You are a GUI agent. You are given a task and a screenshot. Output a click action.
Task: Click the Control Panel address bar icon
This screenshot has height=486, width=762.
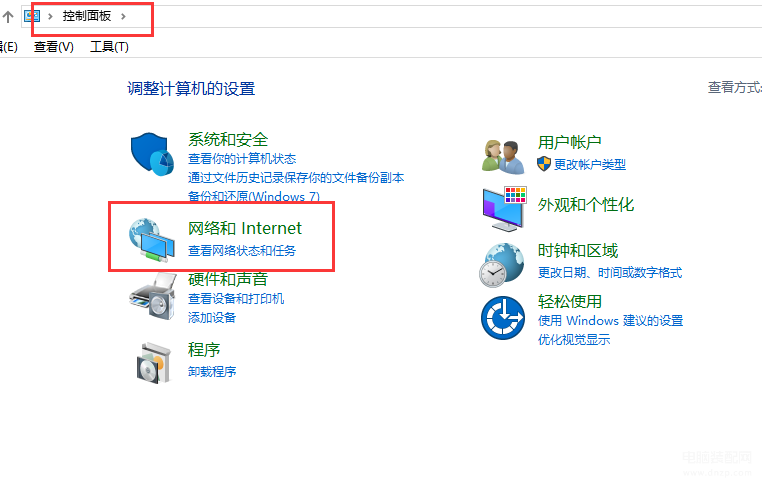coord(32,17)
